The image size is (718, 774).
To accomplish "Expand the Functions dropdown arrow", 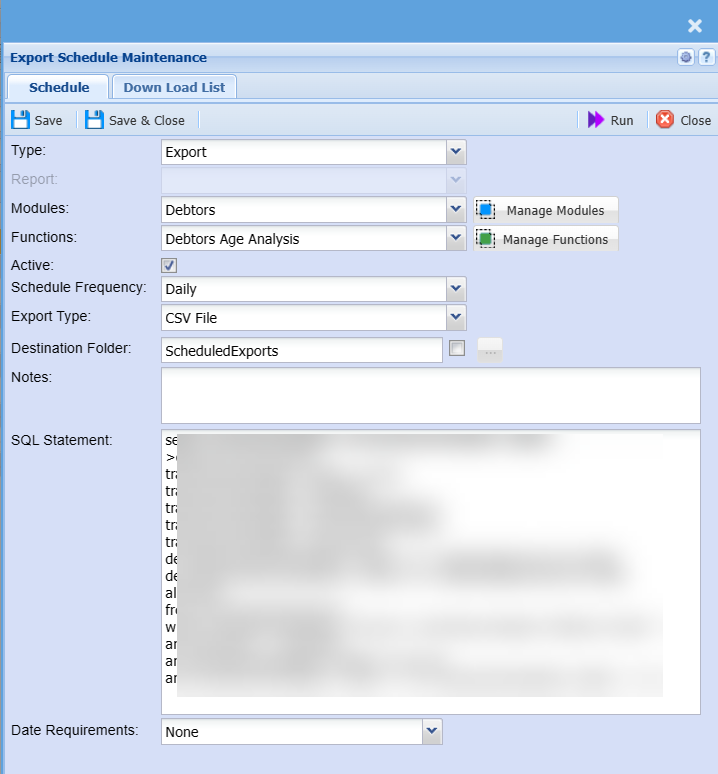I will click(456, 238).
